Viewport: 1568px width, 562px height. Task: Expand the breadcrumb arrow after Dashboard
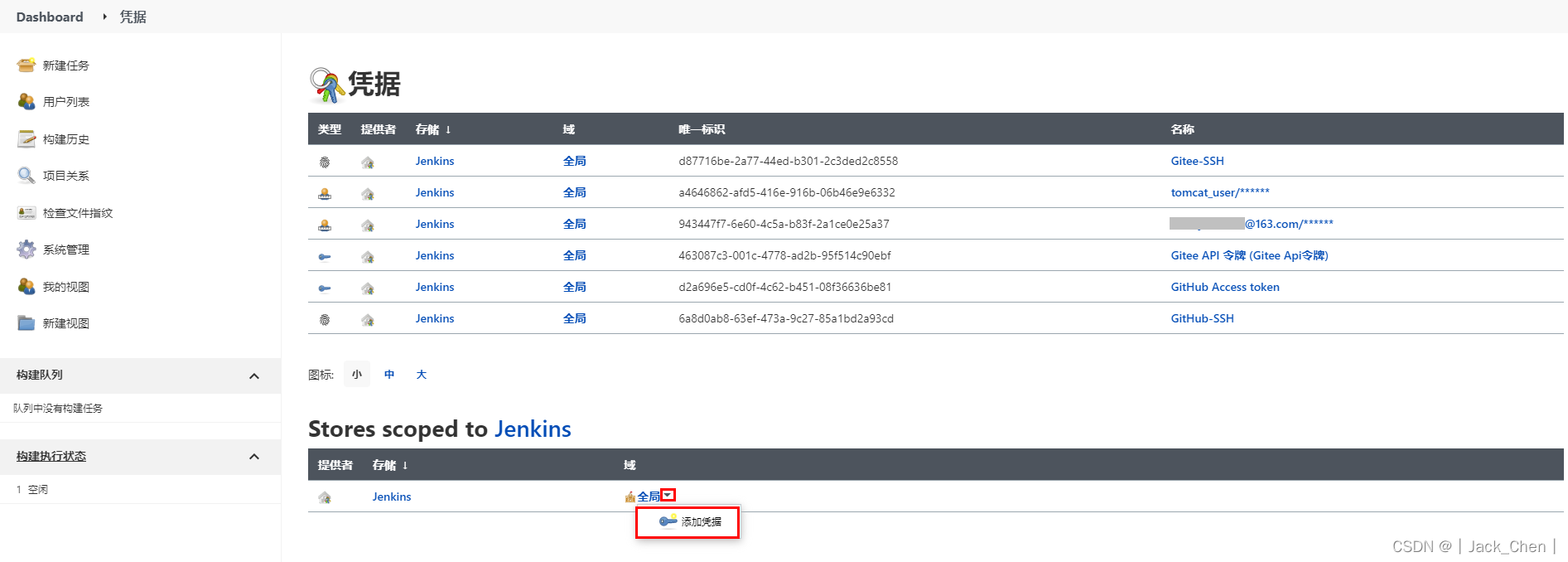[104, 17]
